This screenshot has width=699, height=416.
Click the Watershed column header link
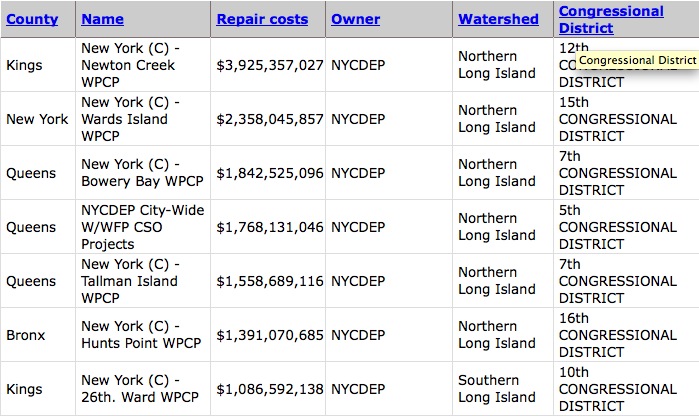498,19
